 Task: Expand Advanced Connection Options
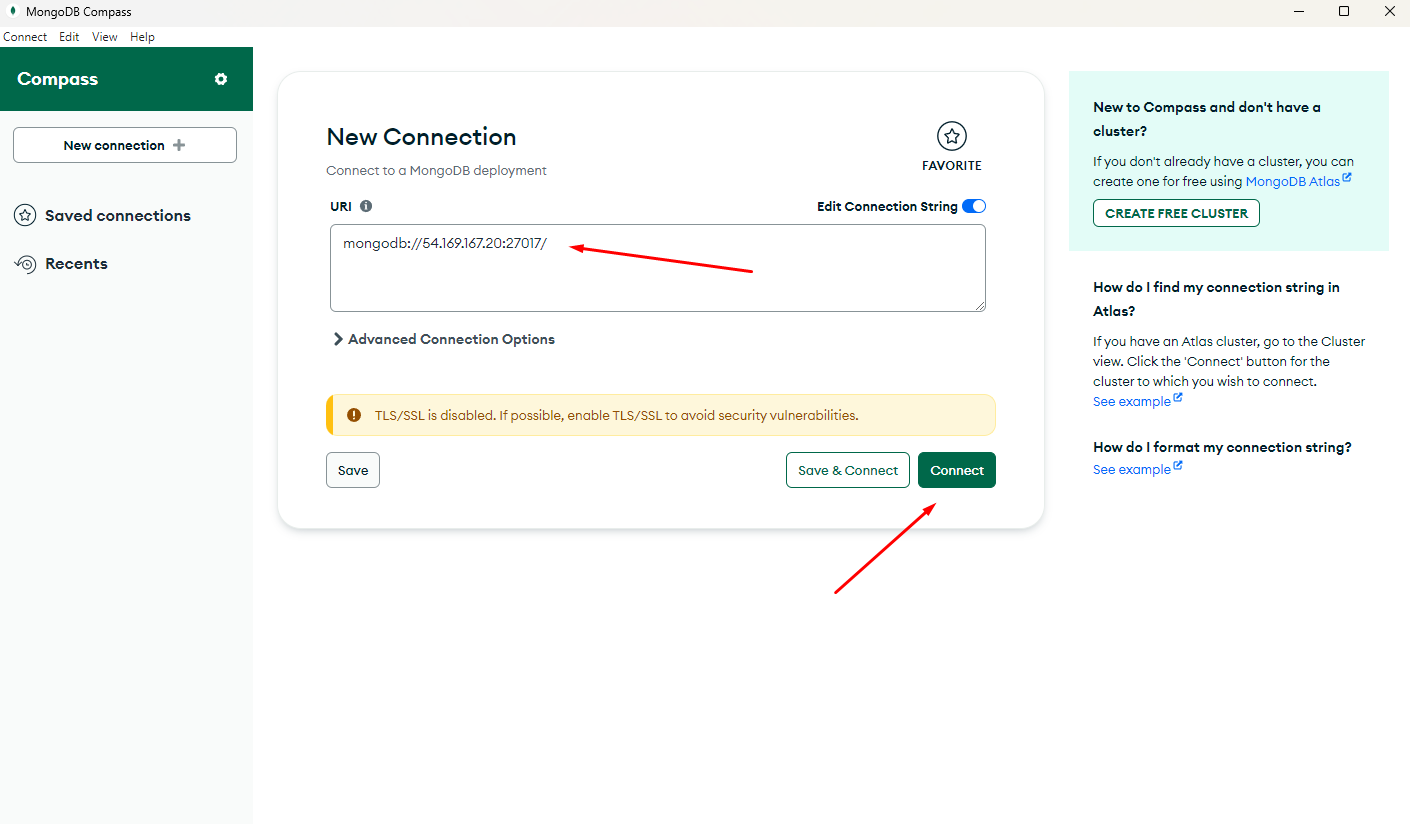pyautogui.click(x=443, y=339)
